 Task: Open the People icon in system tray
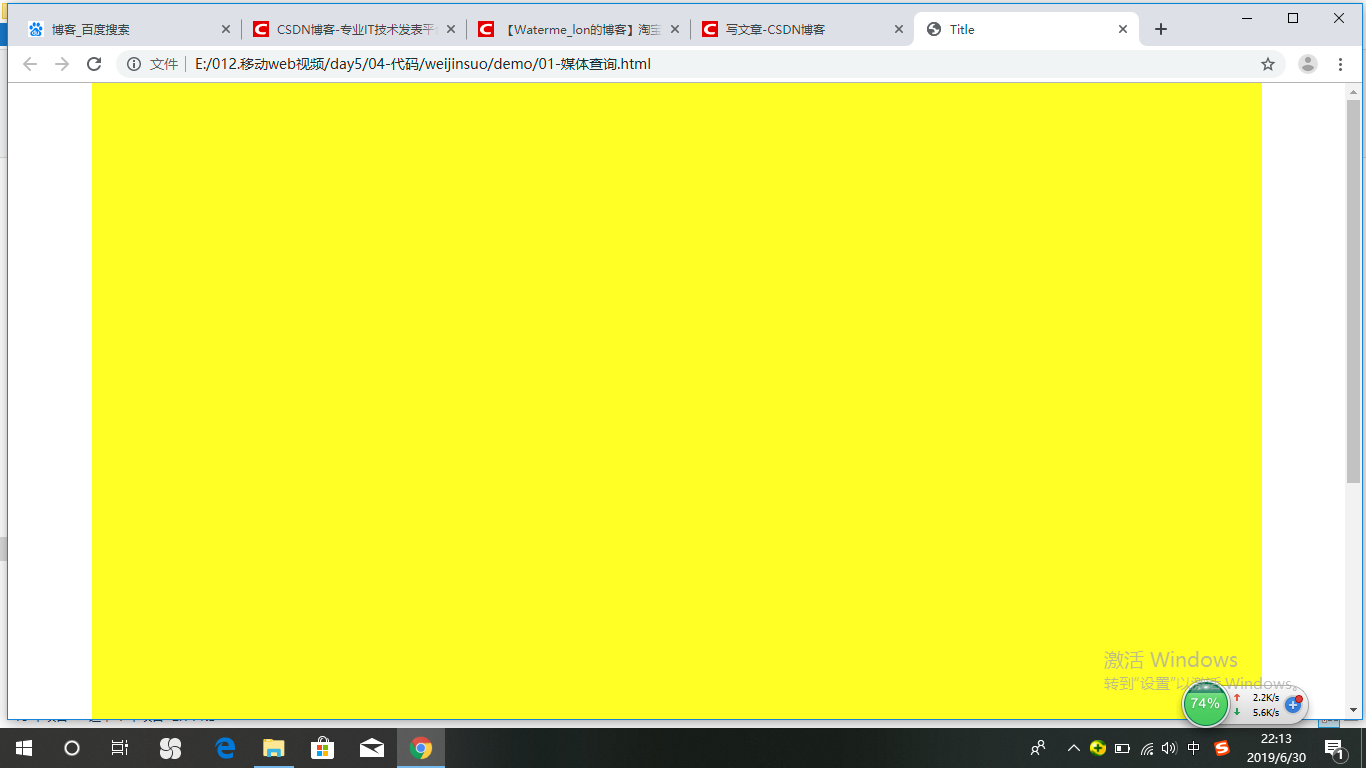1038,748
